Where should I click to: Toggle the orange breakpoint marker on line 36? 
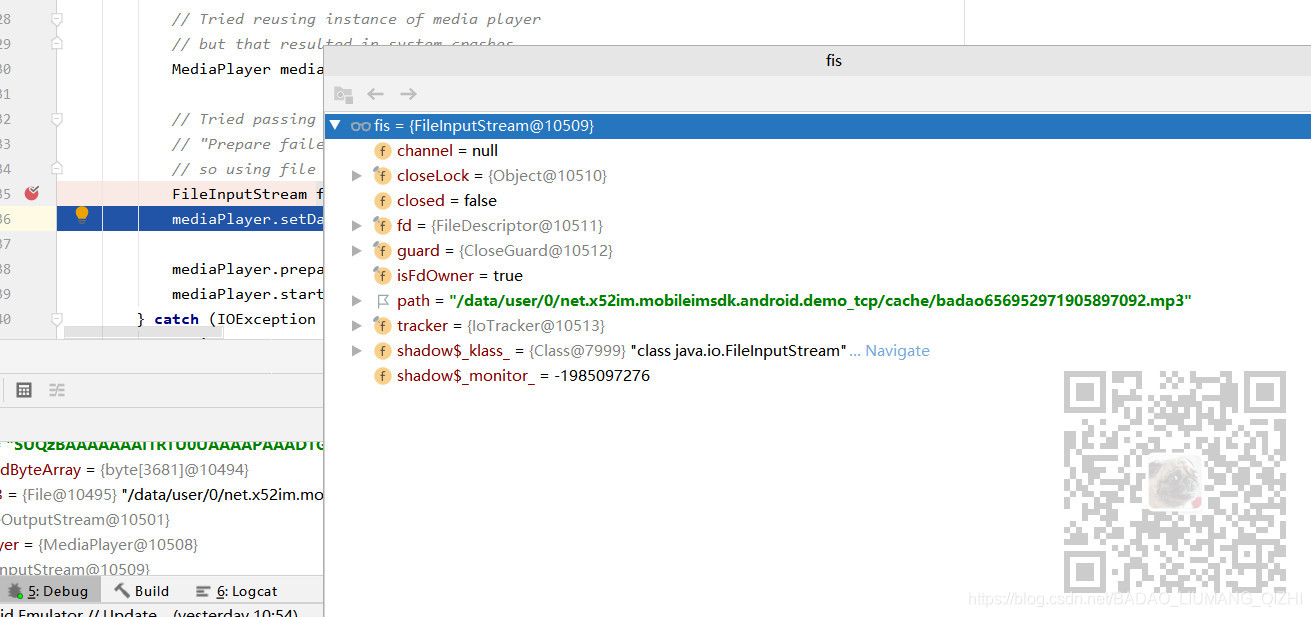(x=82, y=214)
